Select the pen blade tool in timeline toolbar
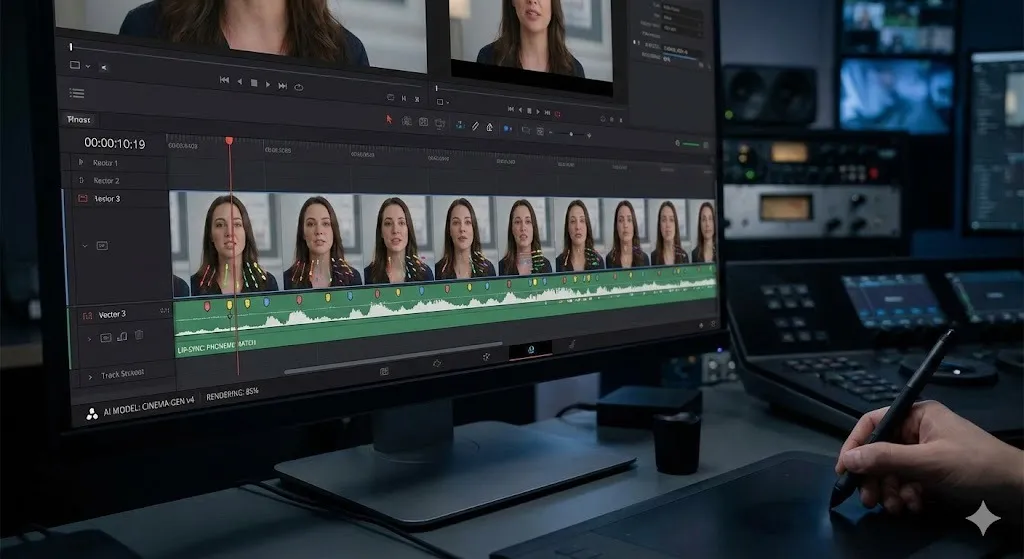 [x=475, y=126]
